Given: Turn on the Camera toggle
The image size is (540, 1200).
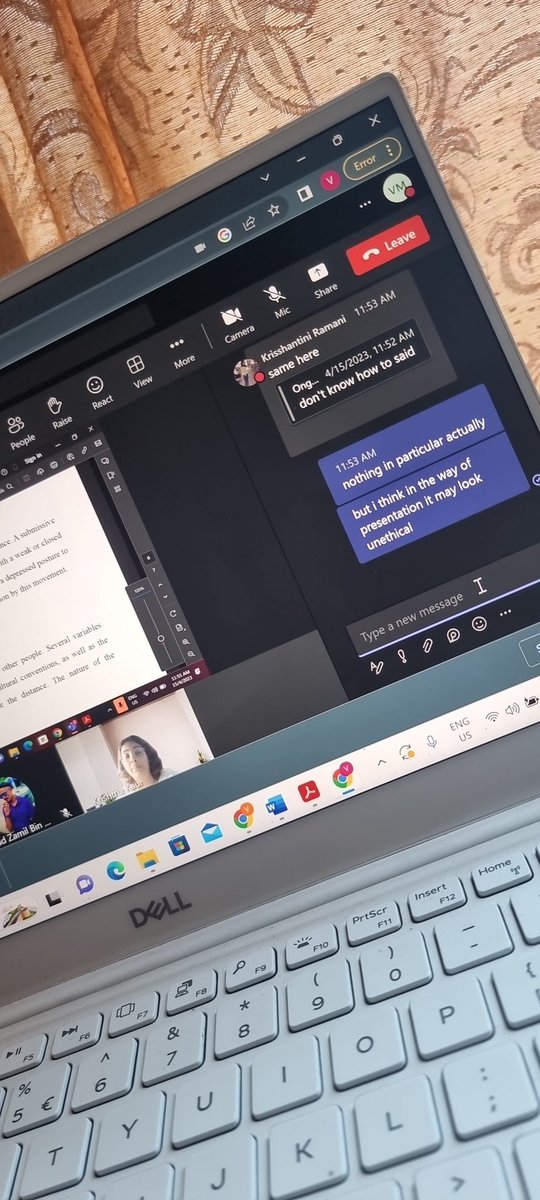Looking at the screenshot, I should pyautogui.click(x=235, y=325).
